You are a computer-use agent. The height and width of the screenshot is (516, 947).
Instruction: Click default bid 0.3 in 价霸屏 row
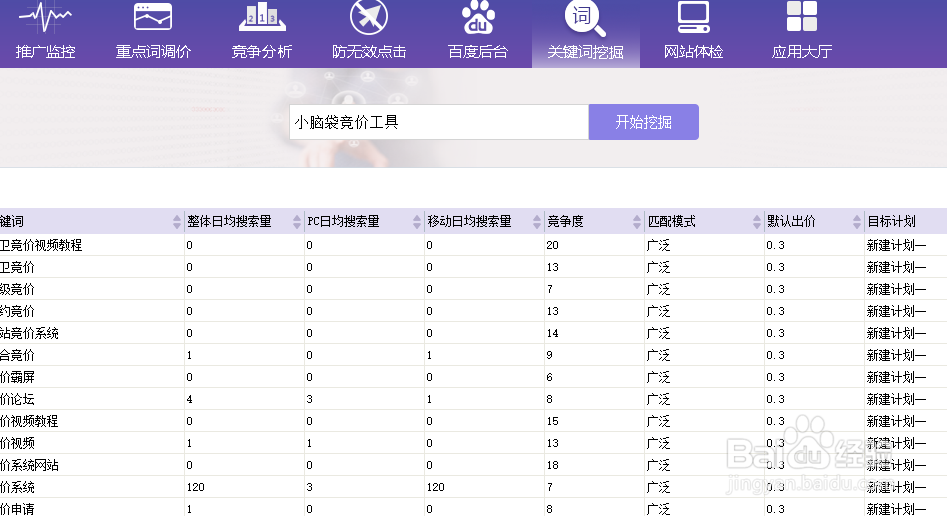(x=775, y=378)
